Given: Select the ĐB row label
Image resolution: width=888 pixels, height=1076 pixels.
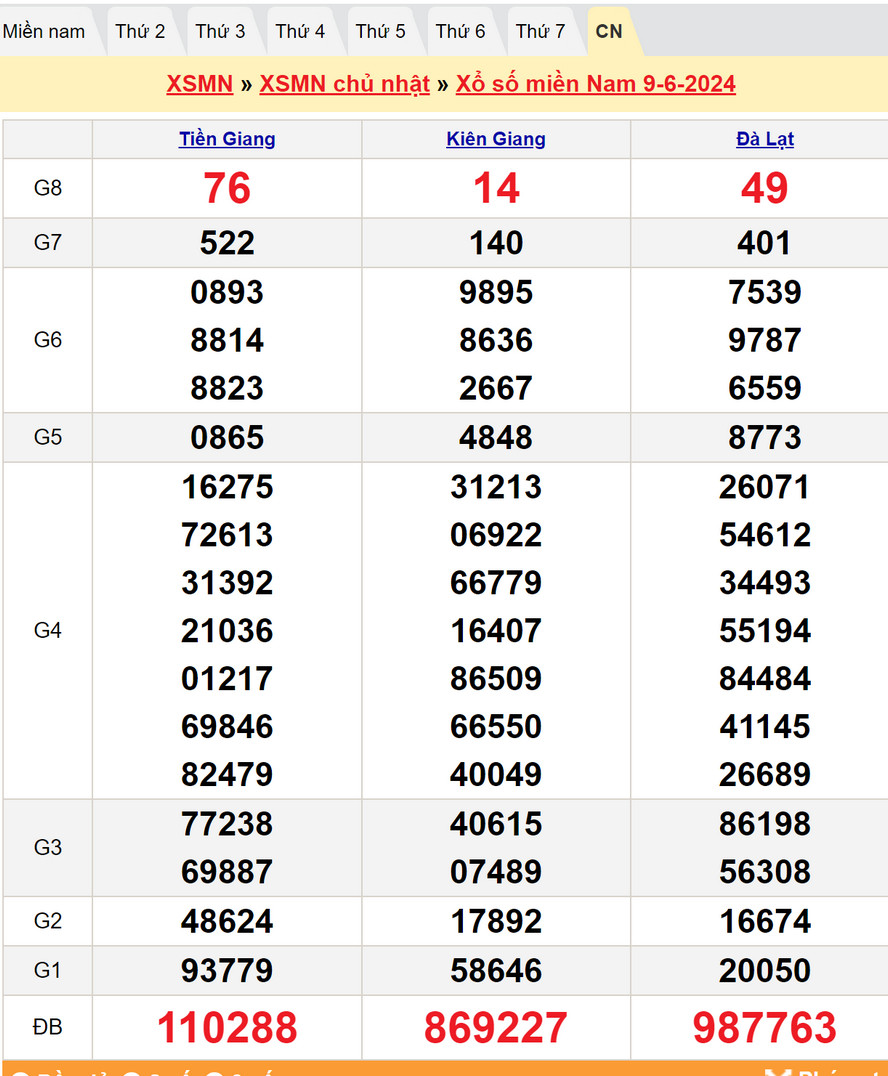Looking at the screenshot, I should click(x=48, y=1027).
